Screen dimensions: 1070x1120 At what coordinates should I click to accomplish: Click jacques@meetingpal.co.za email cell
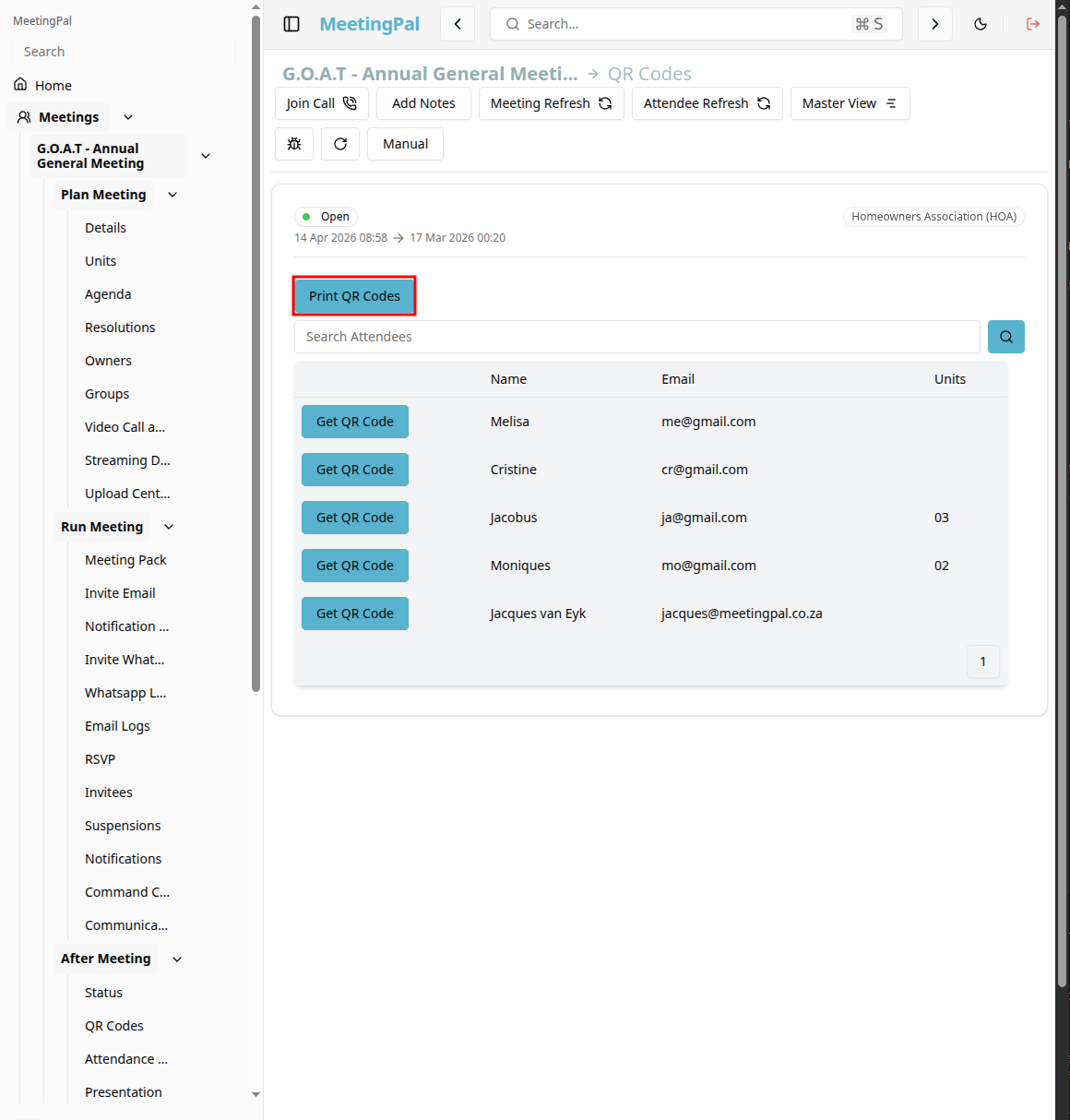coord(742,614)
